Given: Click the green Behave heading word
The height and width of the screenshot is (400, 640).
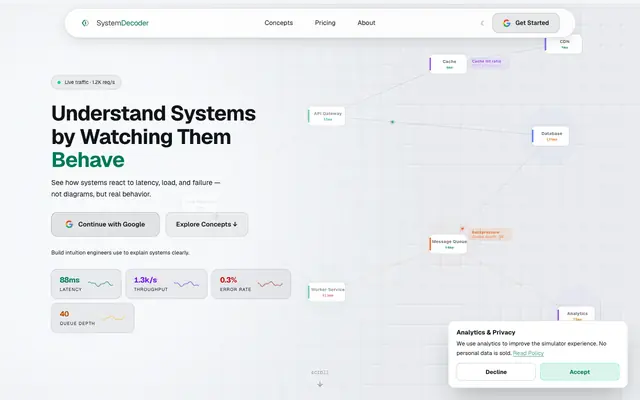Looking at the screenshot, I should point(88,160).
